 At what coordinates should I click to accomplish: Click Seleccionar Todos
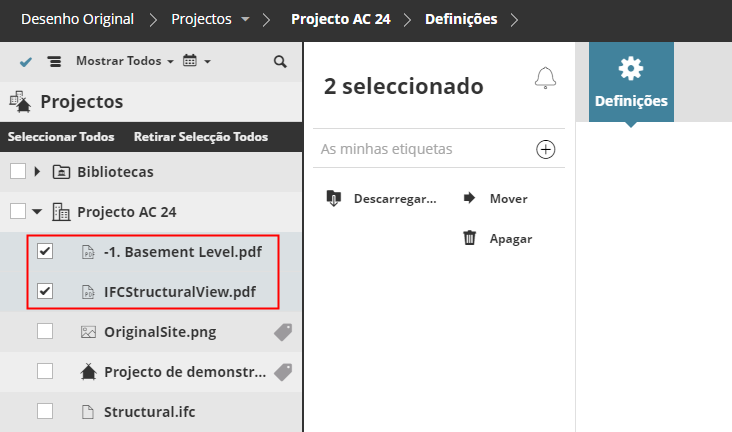click(61, 137)
